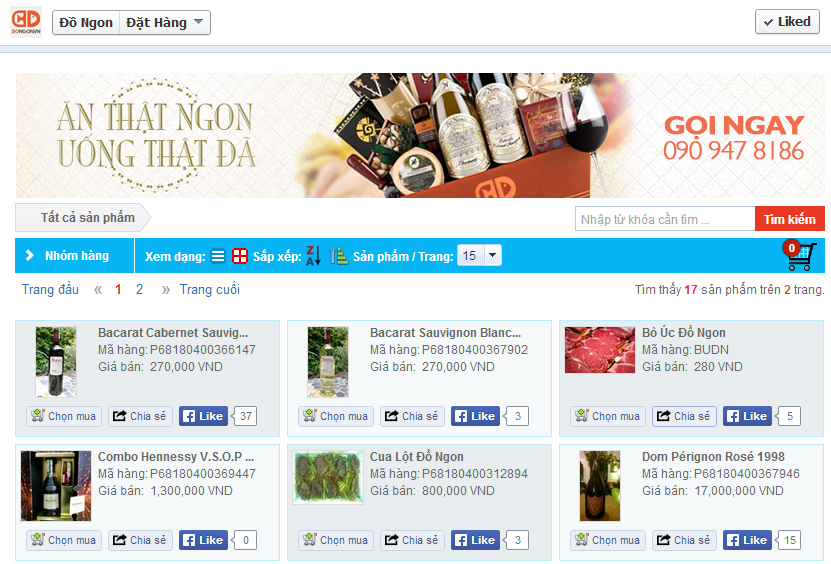Facebook Like Cua Lột product
The width and height of the screenshot is (831, 564).
coord(475,540)
